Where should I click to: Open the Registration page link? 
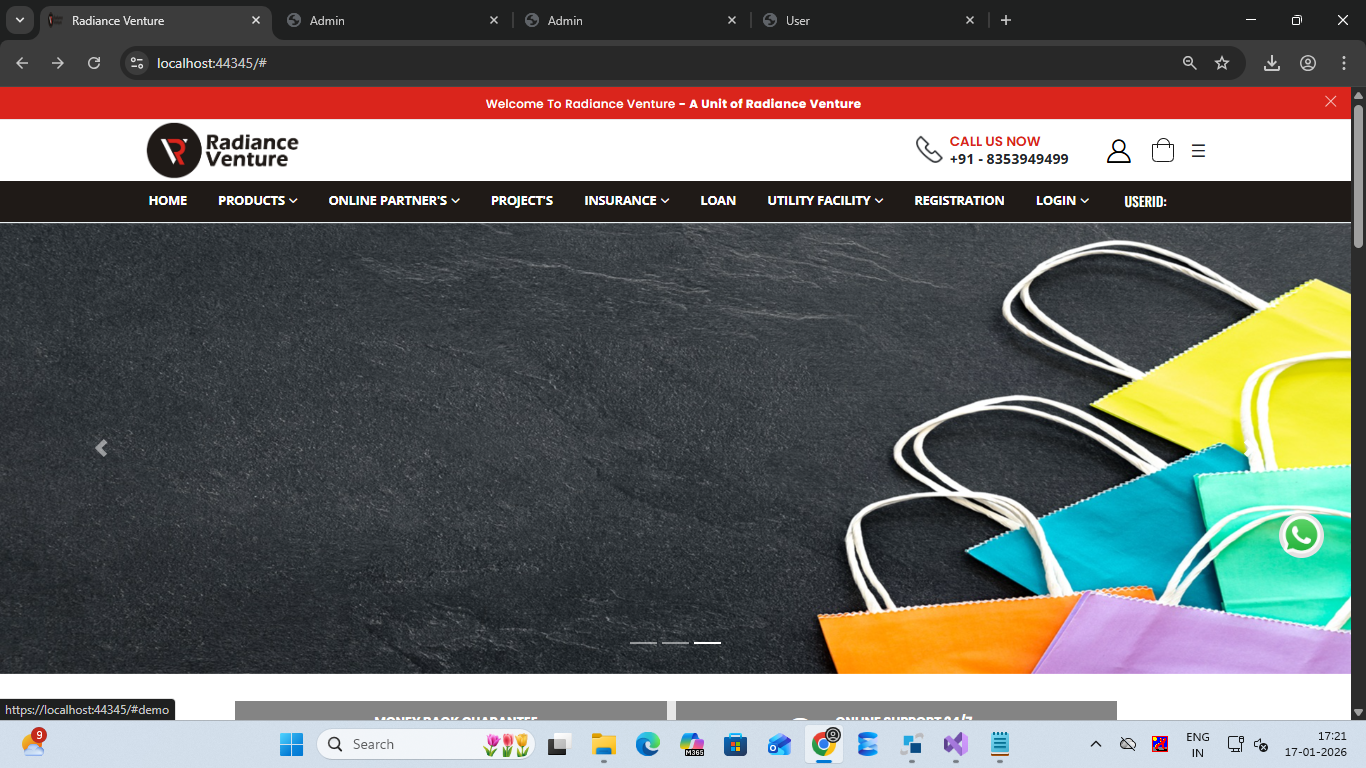coord(958,201)
